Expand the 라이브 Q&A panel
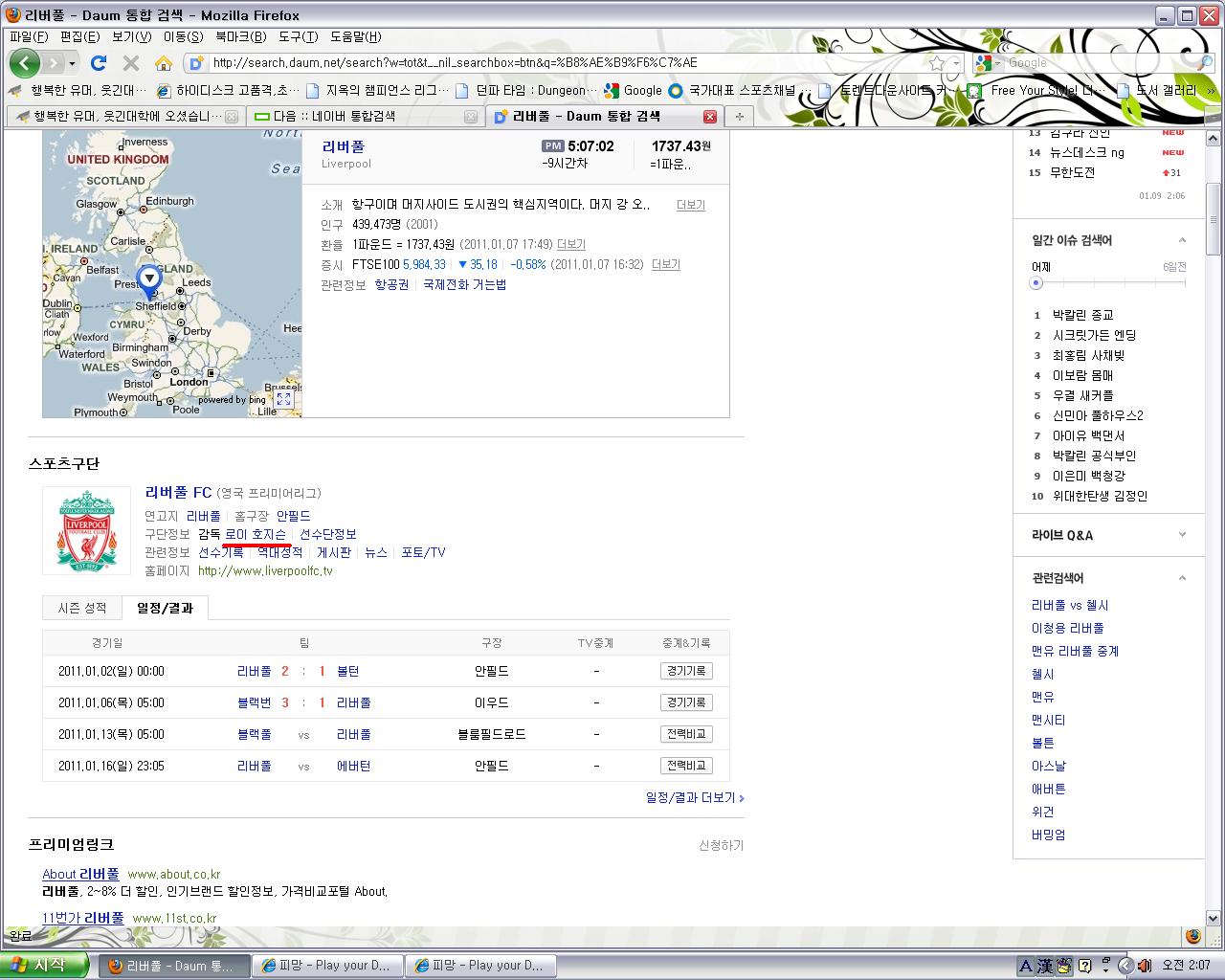The image size is (1225, 980). 1182,535
